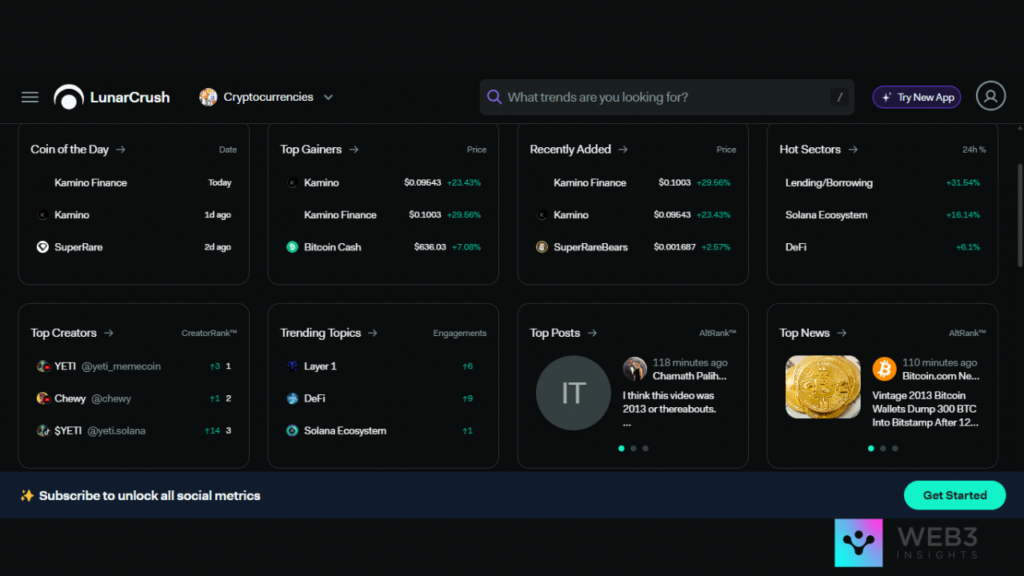Click the Get Started button
This screenshot has height=576, width=1024.
955,496
